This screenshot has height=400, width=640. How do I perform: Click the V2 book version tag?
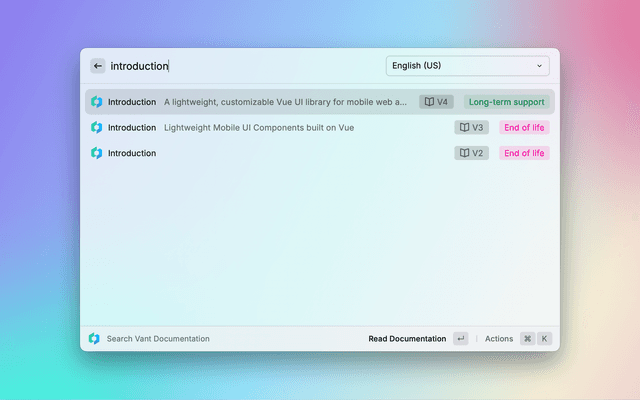tap(471, 154)
